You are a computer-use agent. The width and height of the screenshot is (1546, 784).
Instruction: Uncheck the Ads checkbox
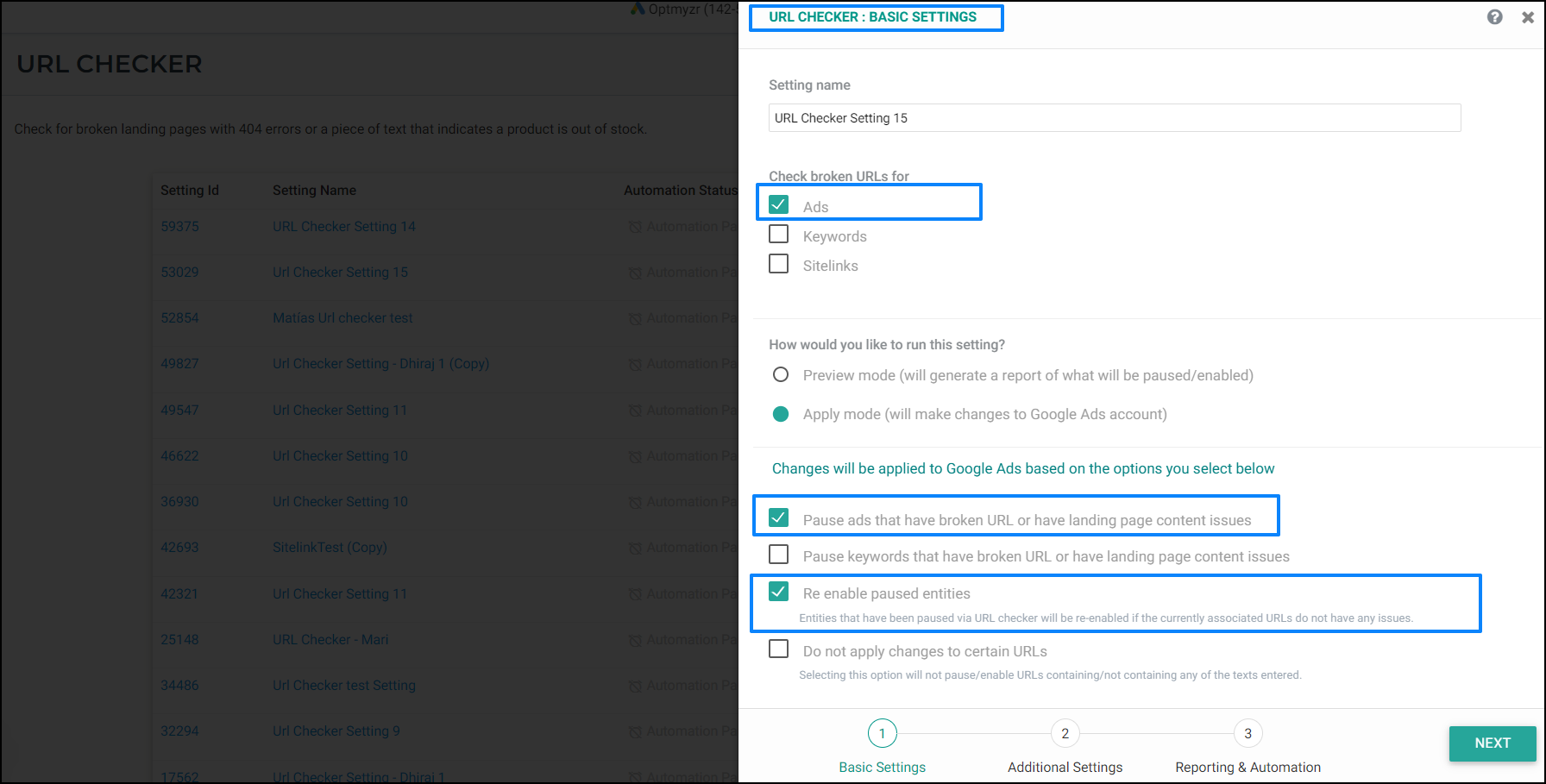(x=778, y=205)
